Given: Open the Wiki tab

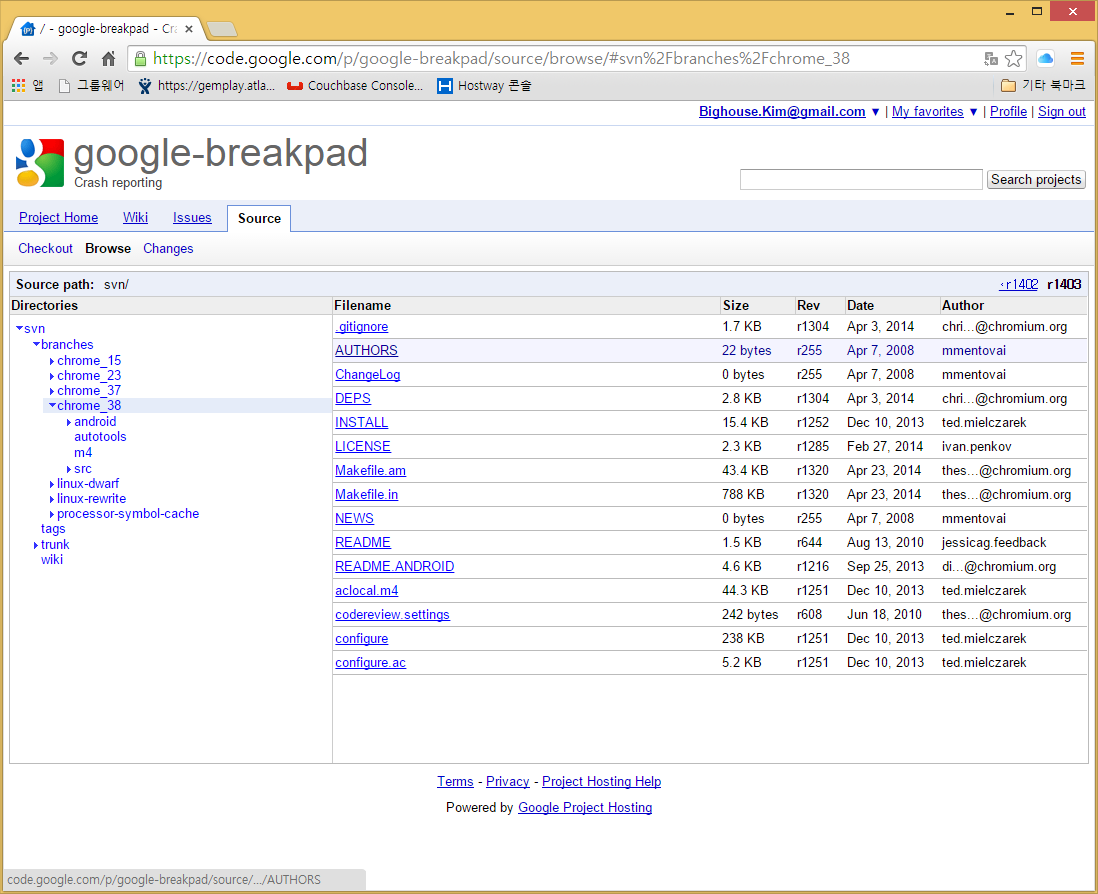Looking at the screenshot, I should pos(135,218).
